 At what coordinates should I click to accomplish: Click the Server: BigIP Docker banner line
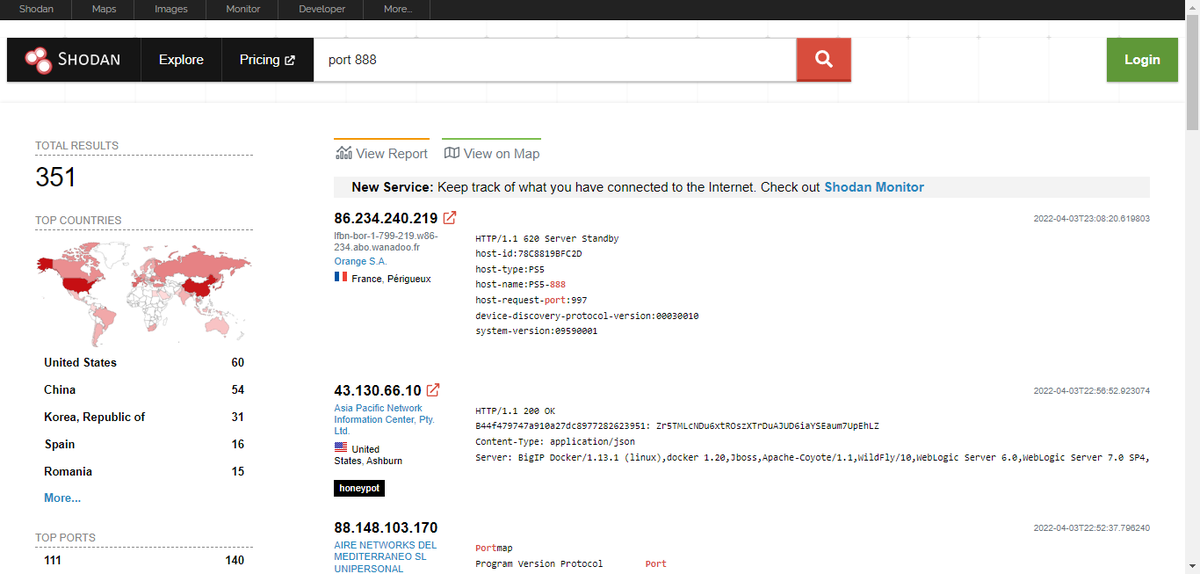click(x=812, y=458)
